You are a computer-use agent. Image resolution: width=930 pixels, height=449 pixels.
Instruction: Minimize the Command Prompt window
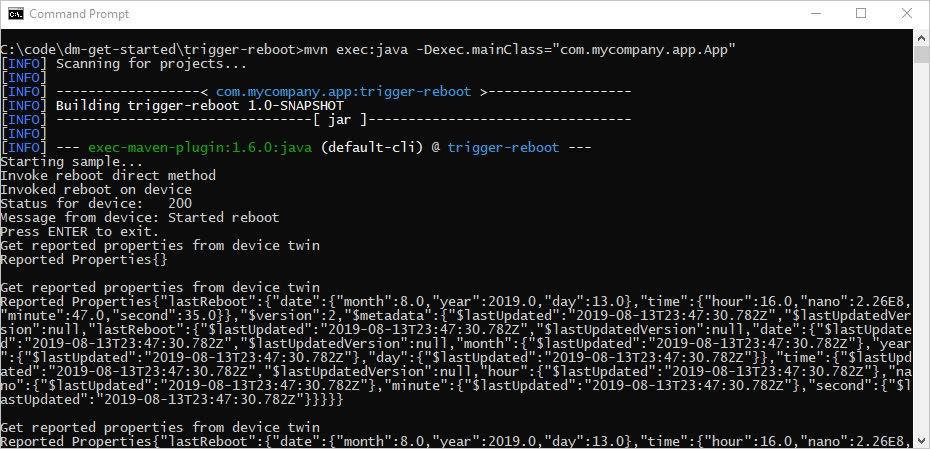[816, 14]
